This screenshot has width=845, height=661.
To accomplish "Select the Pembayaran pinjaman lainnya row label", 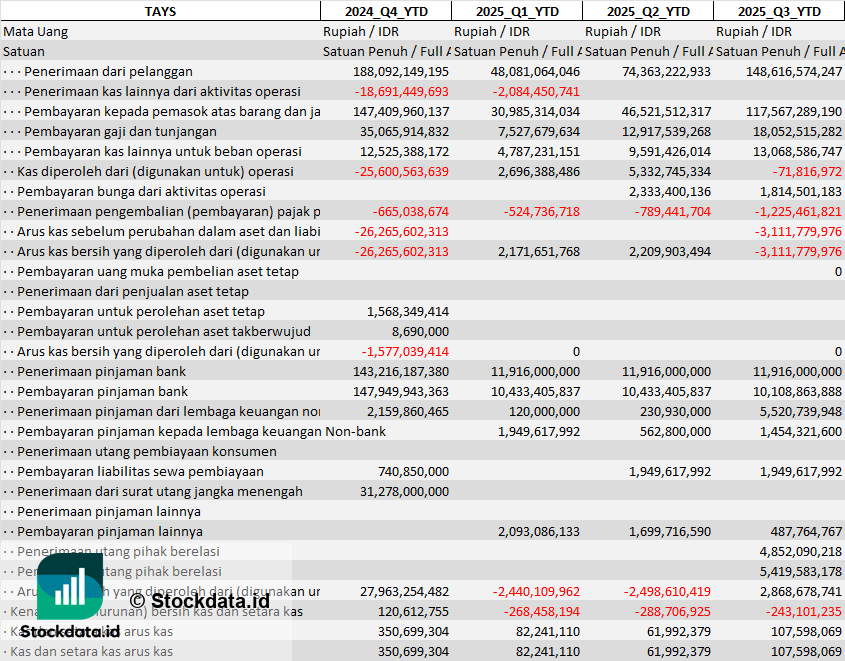I will pyautogui.click(x=110, y=531).
